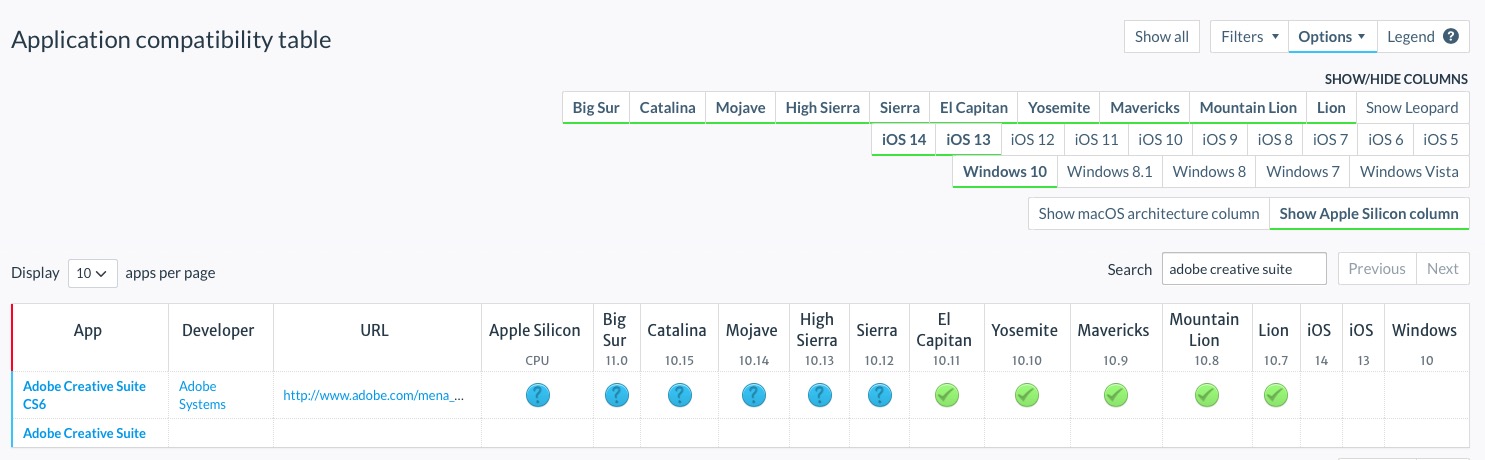Click the Lion compatible checkmark icon
The width and height of the screenshot is (1485, 460).
click(x=1275, y=396)
